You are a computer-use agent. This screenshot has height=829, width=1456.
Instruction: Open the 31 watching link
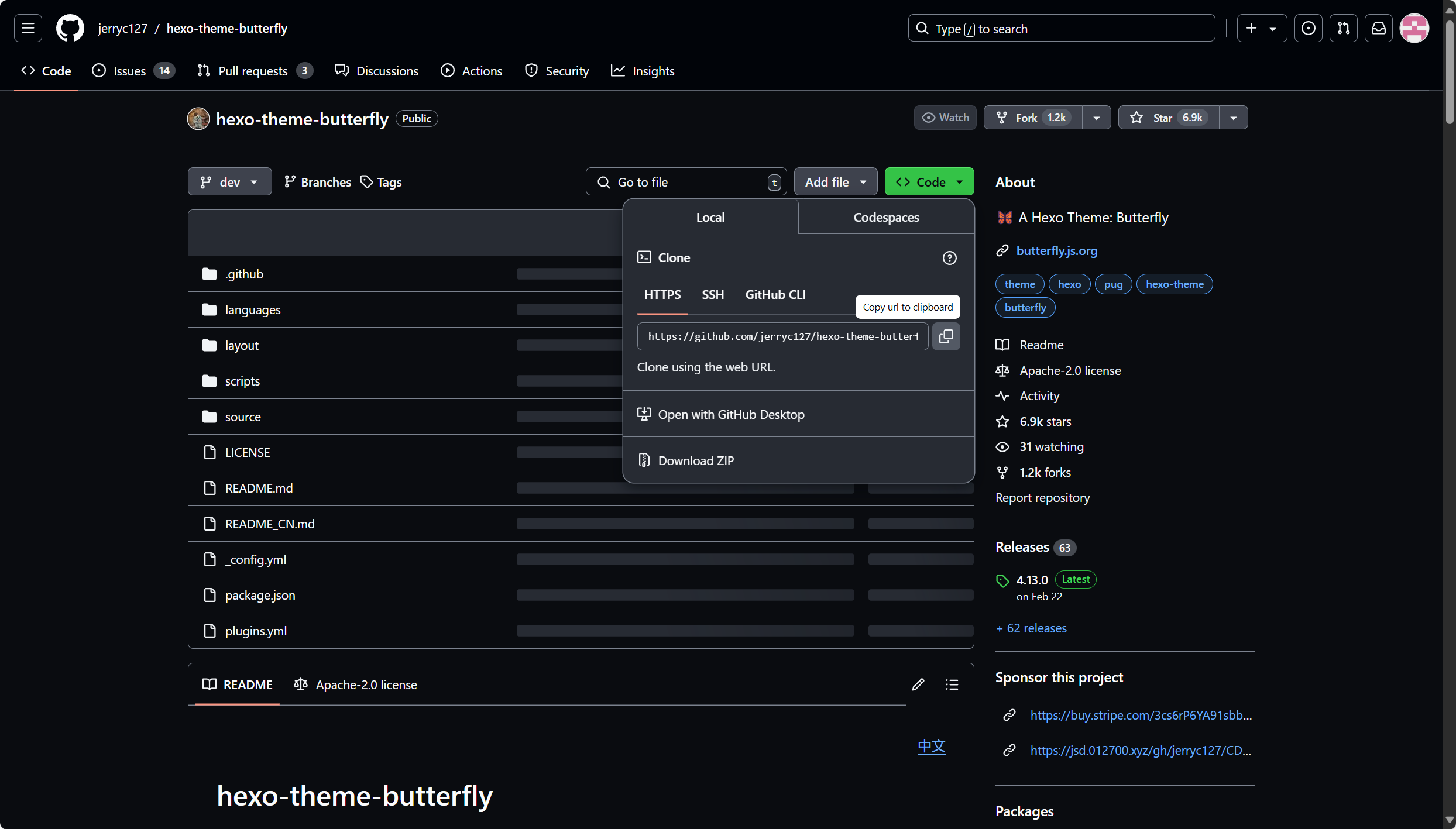click(1051, 447)
